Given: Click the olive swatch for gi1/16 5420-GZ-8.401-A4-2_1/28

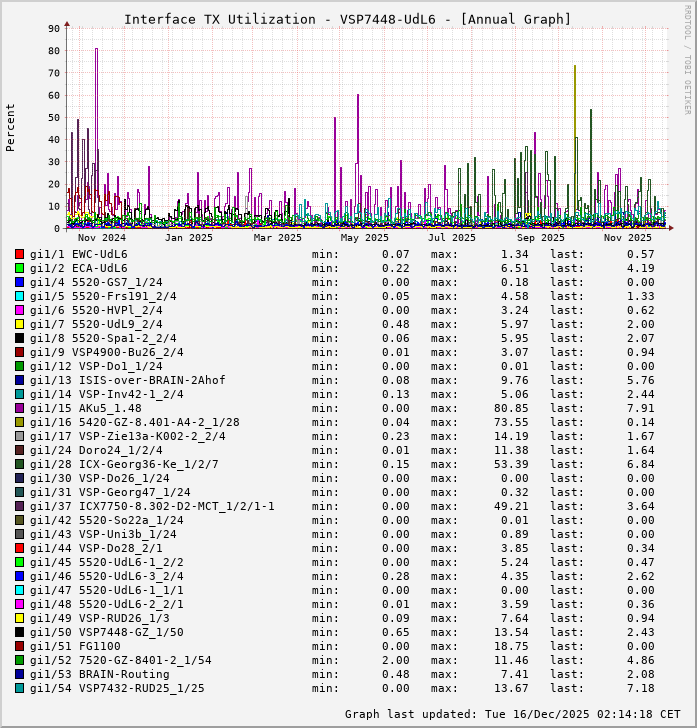Looking at the screenshot, I should [19, 422].
